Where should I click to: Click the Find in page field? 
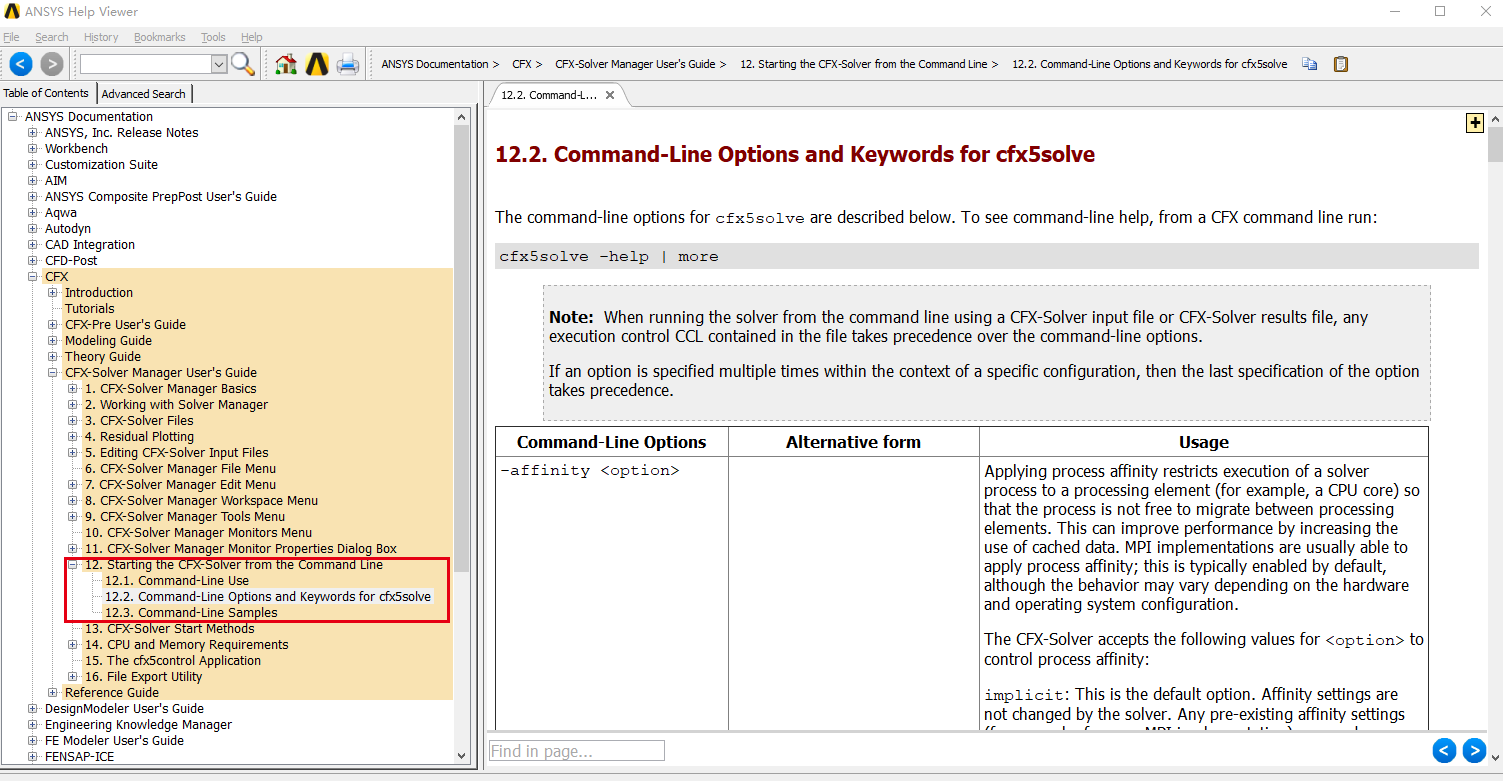coord(576,750)
